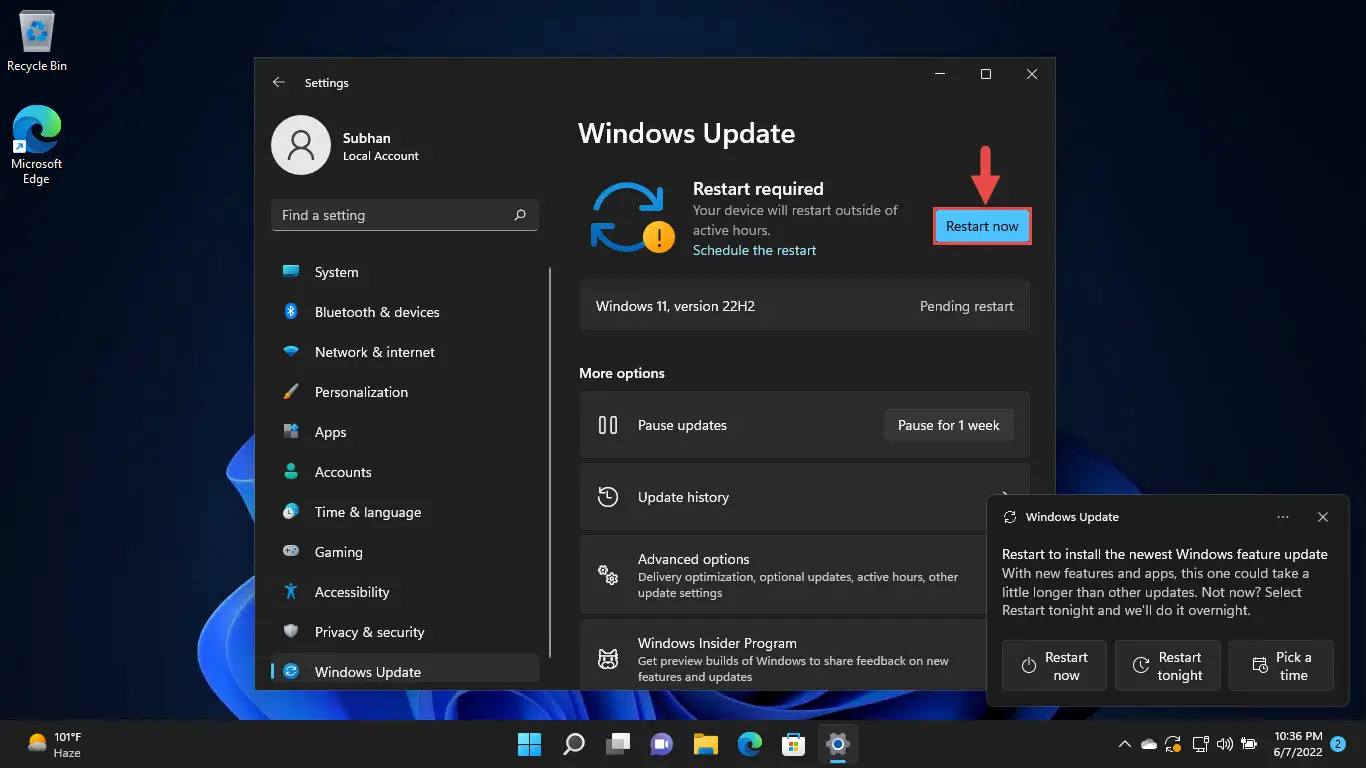Viewport: 1366px width, 768px height.
Task: Click the blue Restart now button
Action: click(982, 226)
